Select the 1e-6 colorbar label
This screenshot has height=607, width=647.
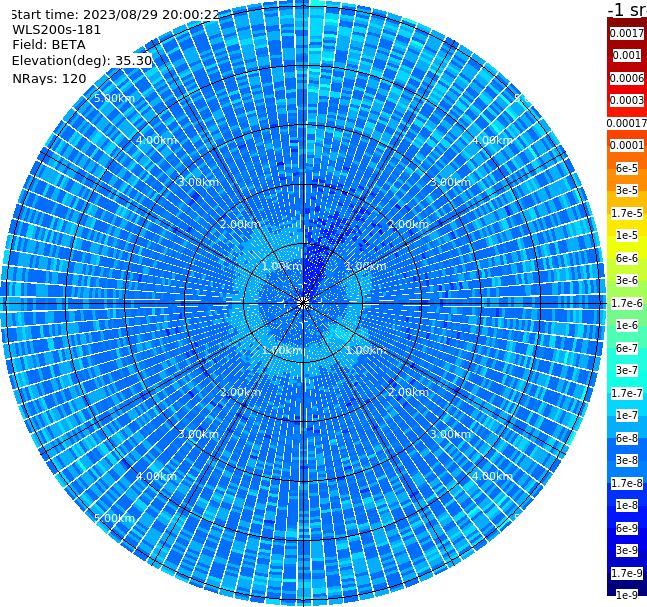(x=626, y=325)
